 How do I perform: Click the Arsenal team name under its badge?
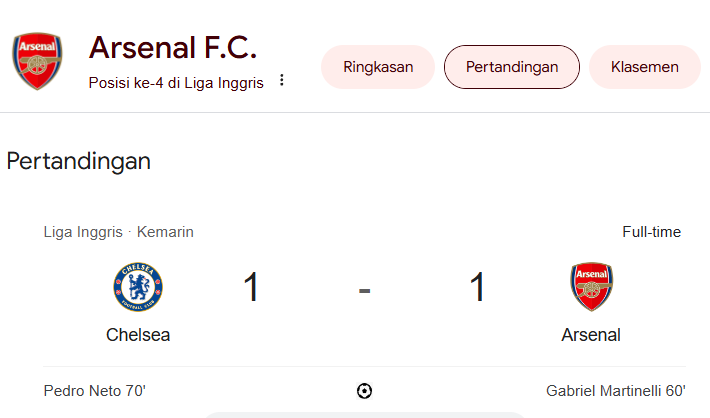(591, 335)
